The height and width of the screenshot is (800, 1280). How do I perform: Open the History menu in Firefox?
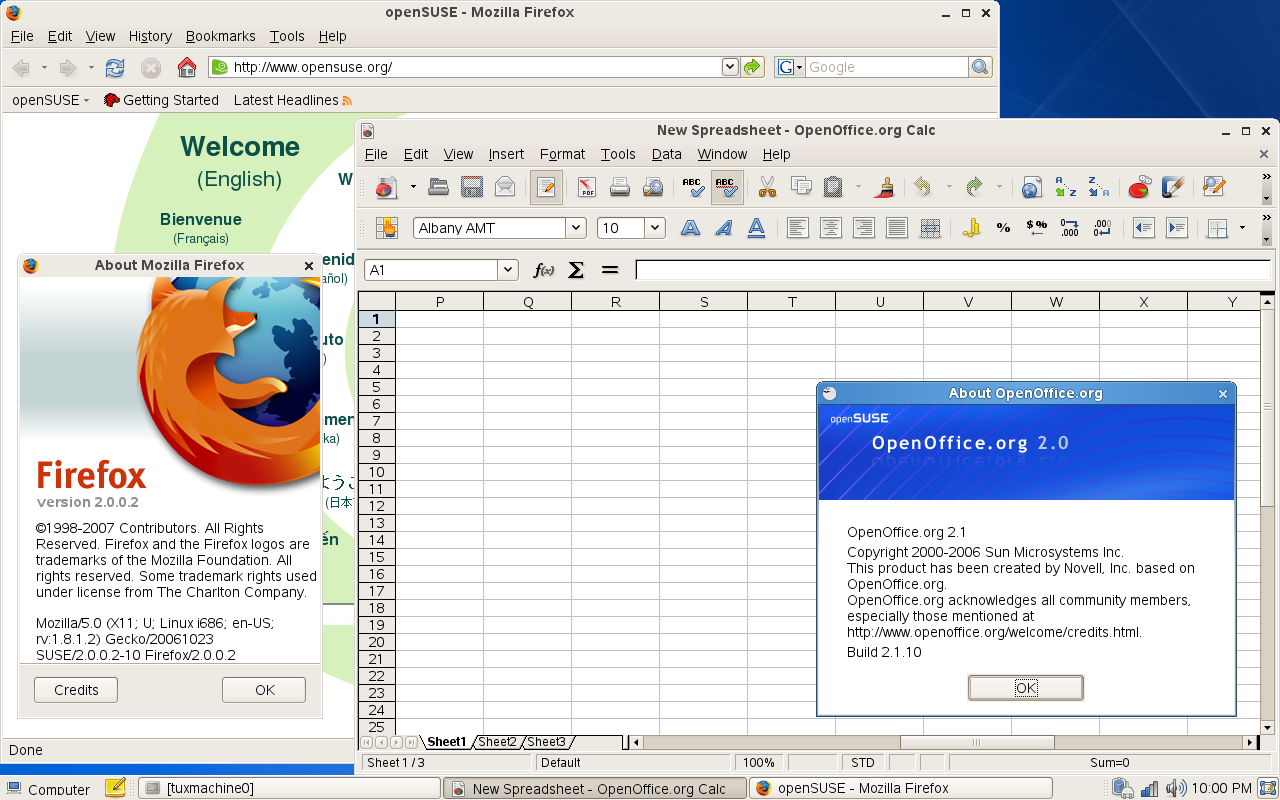click(150, 36)
